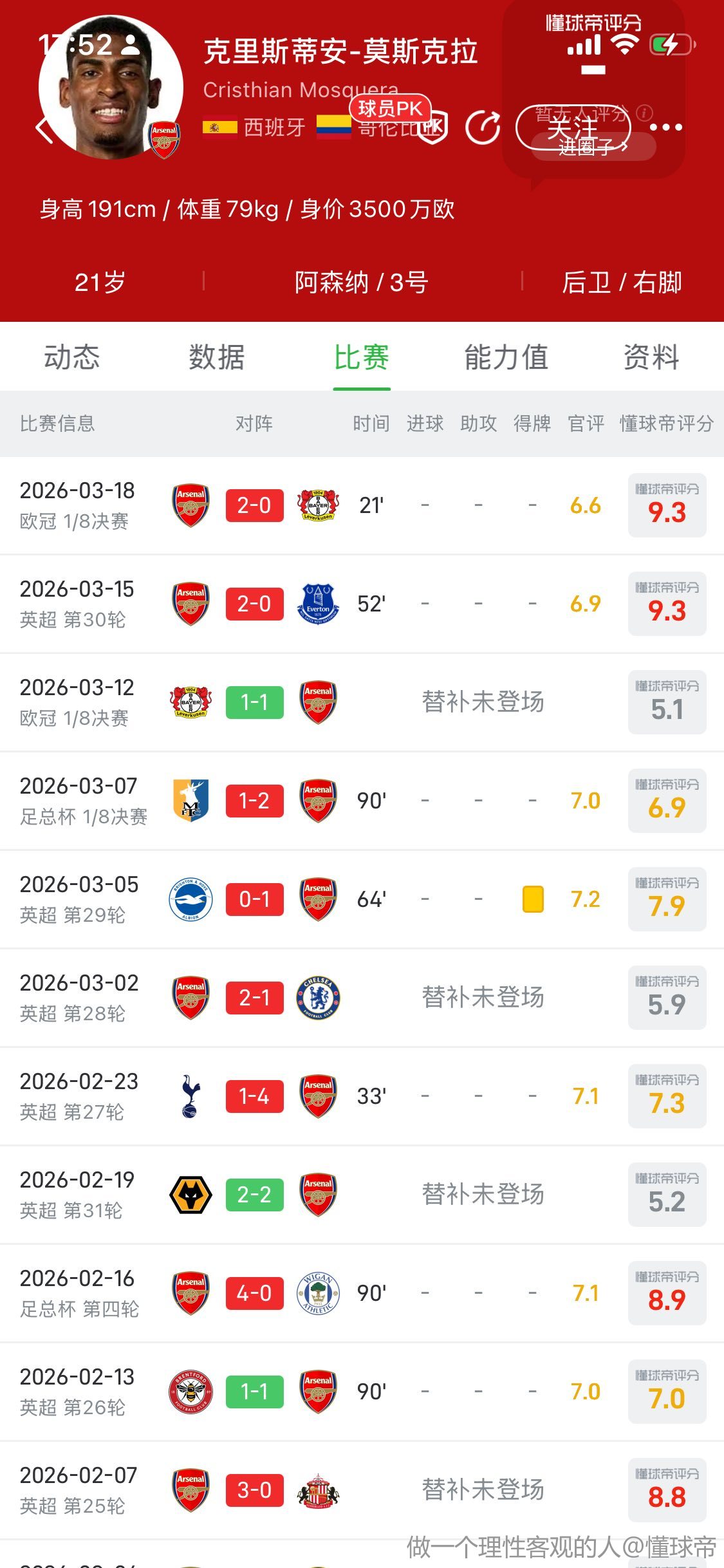
Task: Tap the yellow card icon in Brighton match
Action: coord(533,899)
